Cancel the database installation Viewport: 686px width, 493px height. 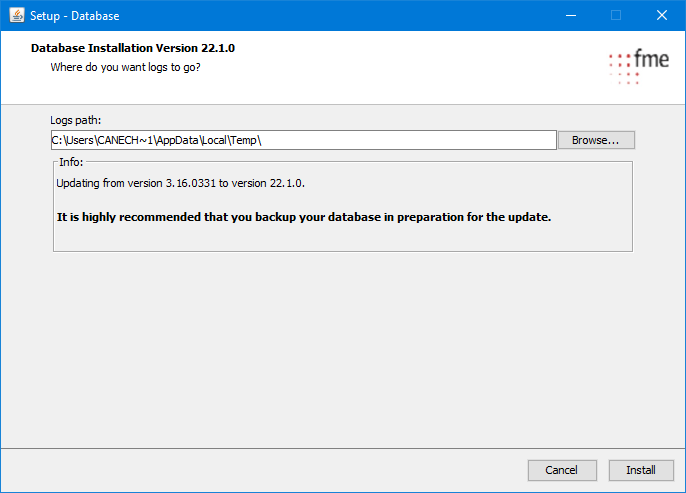point(561,470)
